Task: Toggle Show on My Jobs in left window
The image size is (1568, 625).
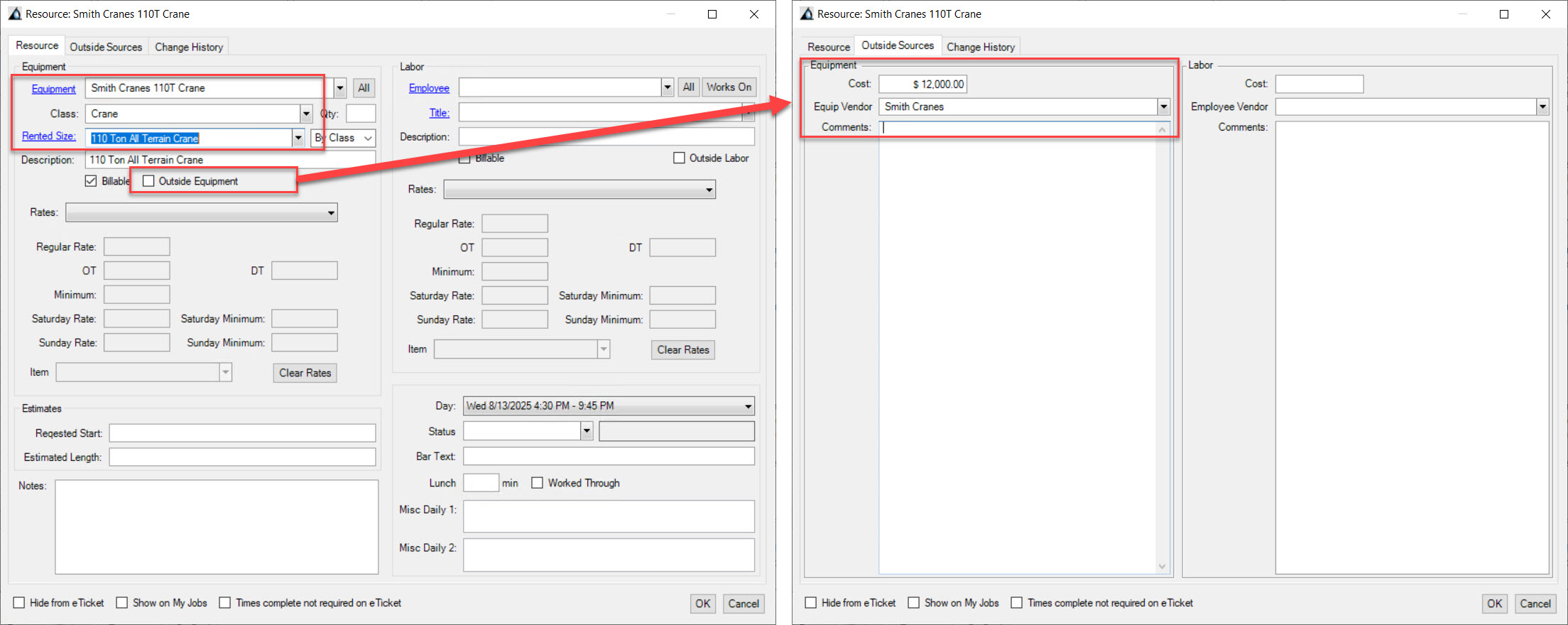Action: click(x=122, y=603)
